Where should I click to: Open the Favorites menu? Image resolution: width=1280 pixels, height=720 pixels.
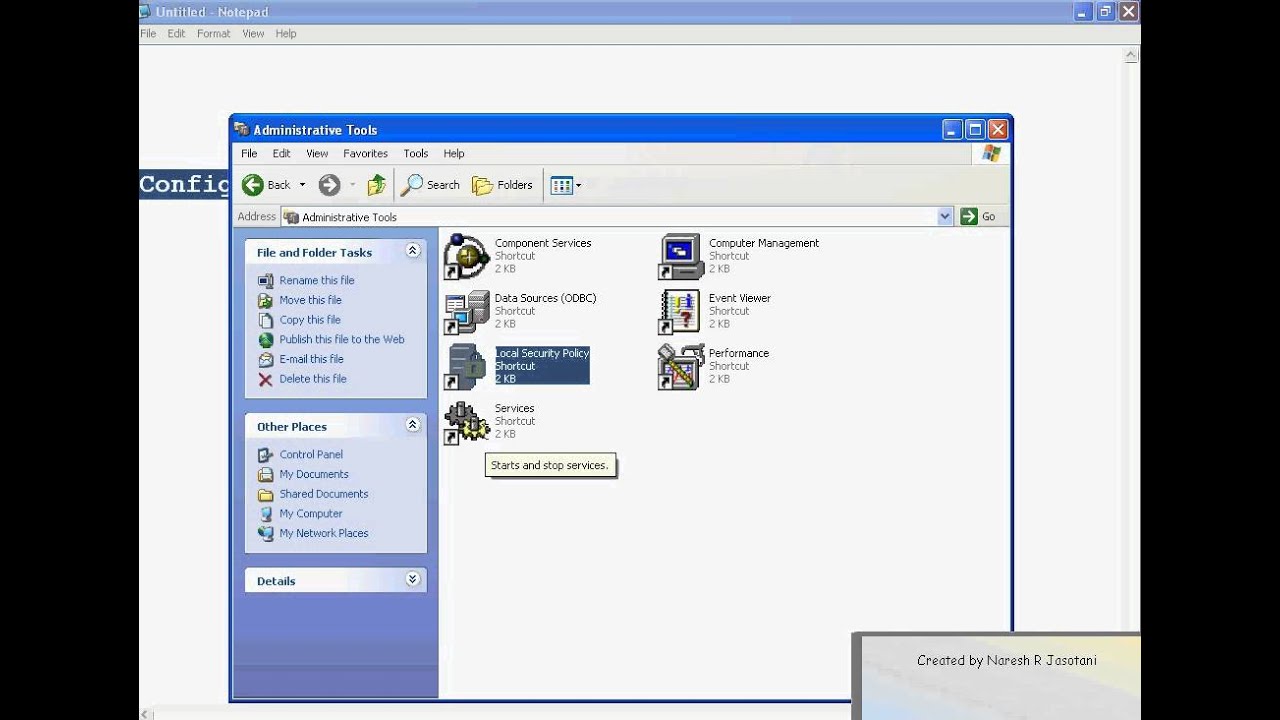[365, 153]
